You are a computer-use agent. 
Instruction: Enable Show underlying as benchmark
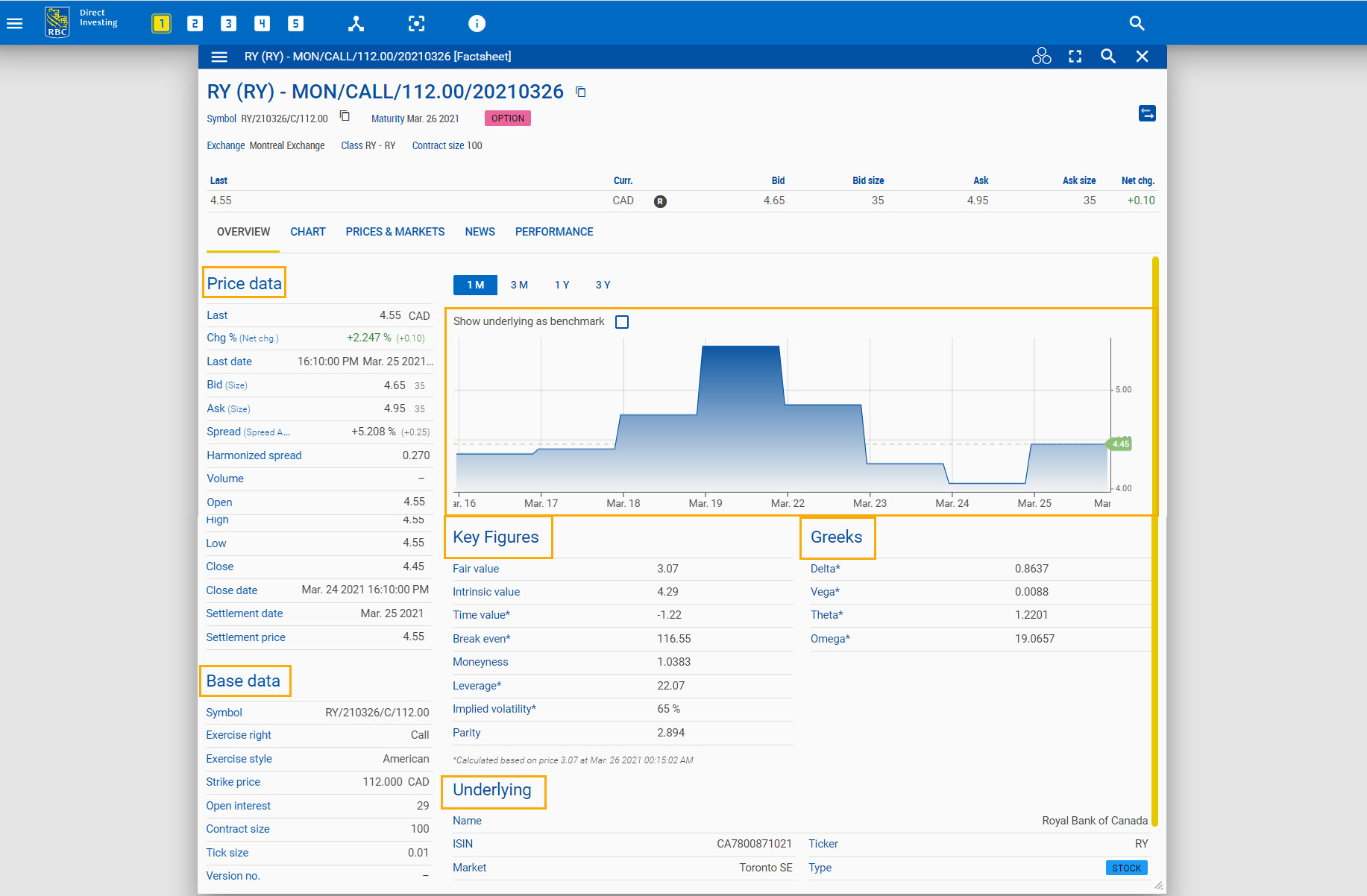pos(623,321)
